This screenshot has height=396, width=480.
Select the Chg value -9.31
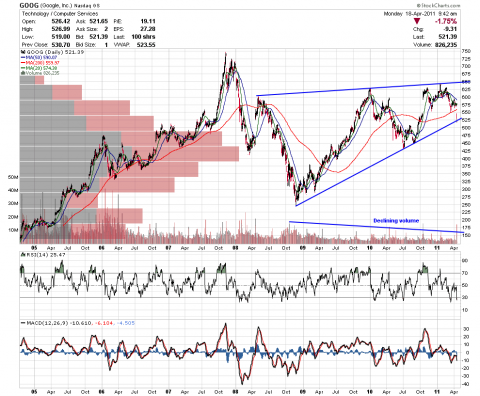coord(450,29)
